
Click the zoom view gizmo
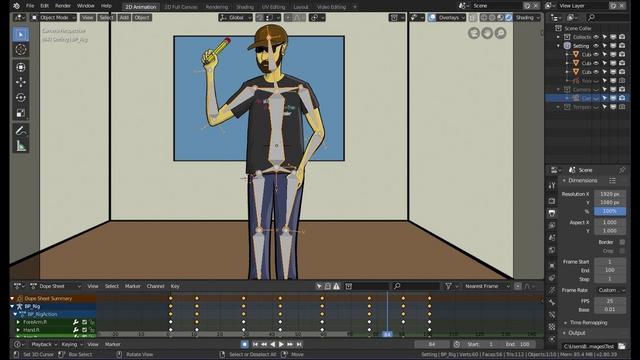coord(500,33)
